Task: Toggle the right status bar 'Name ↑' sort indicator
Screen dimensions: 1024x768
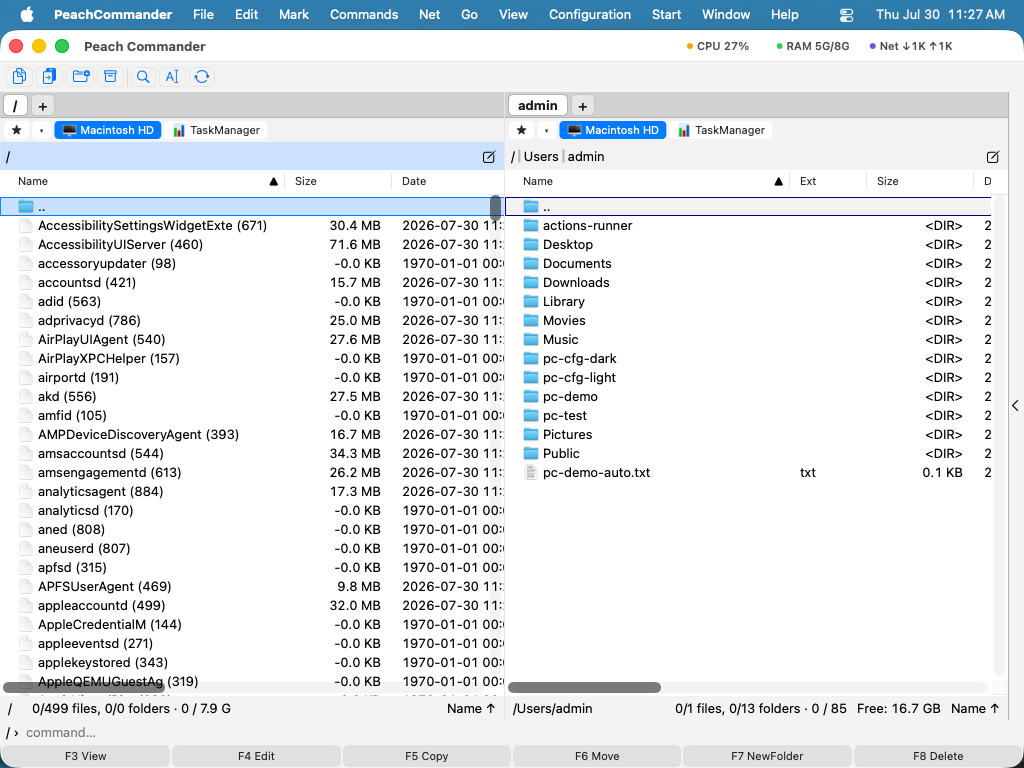Action: (975, 709)
